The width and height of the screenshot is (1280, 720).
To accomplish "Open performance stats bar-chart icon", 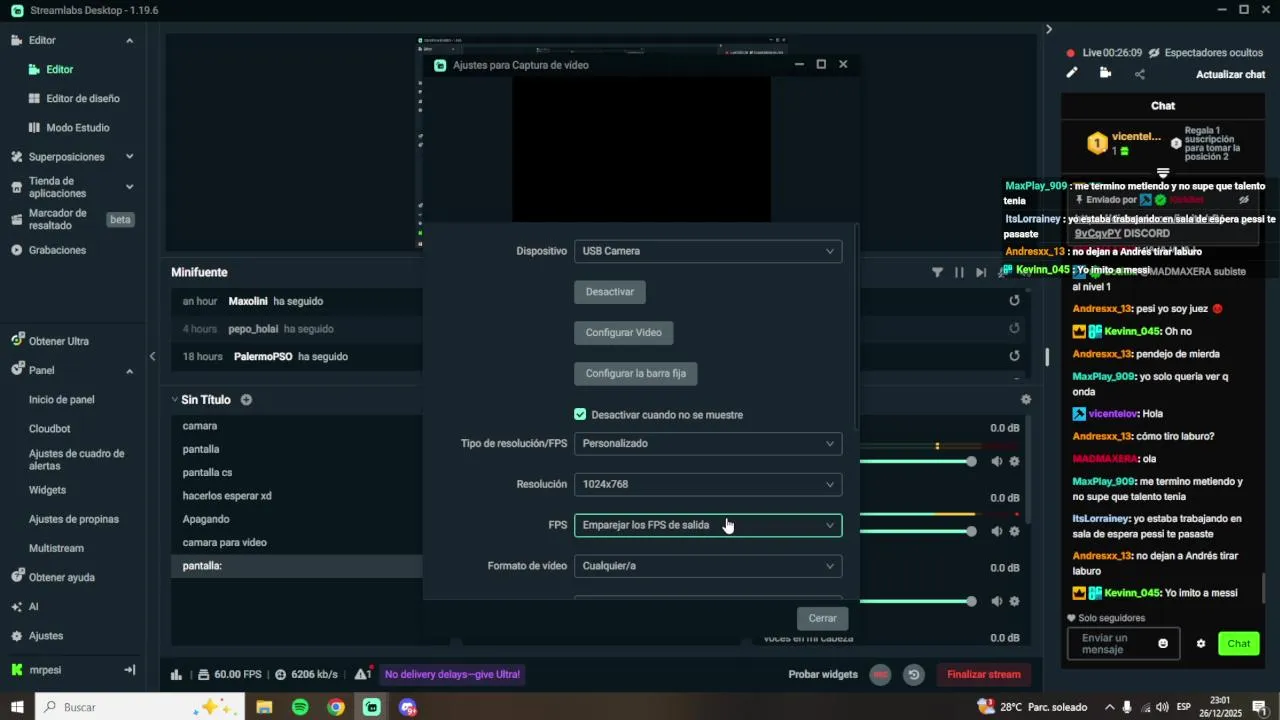I will coord(176,674).
